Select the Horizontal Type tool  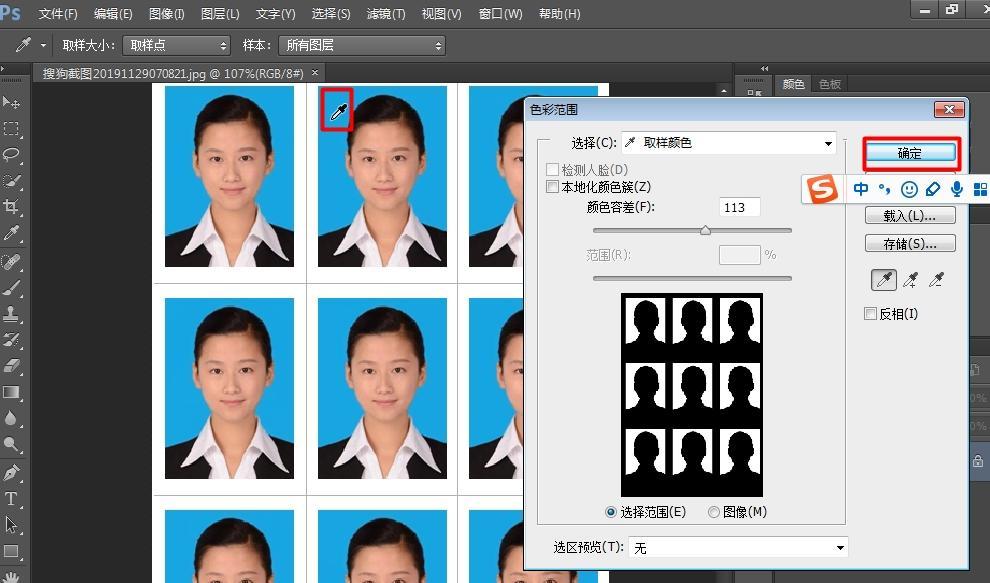click(x=11, y=498)
